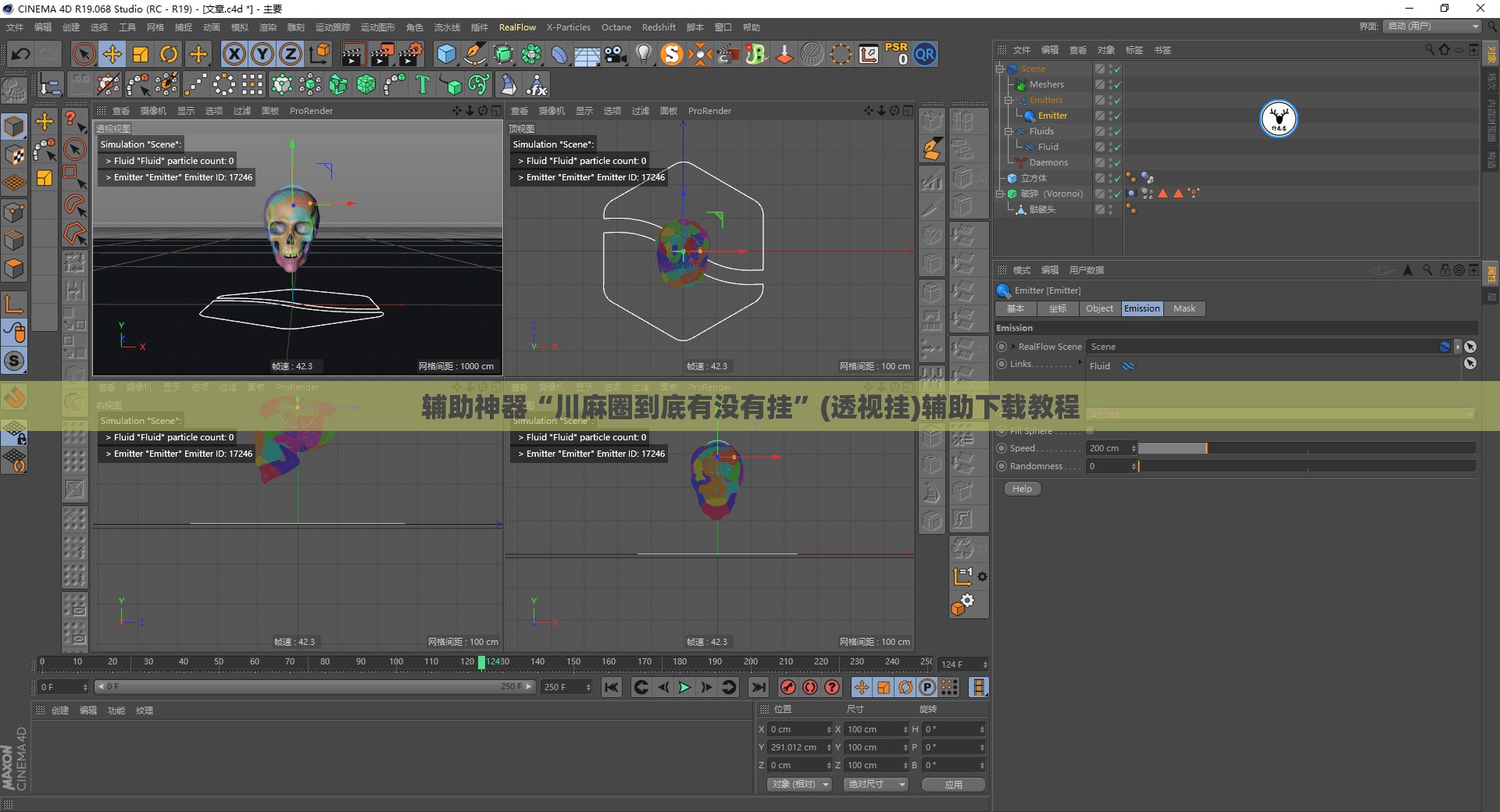The width and height of the screenshot is (1500, 812).
Task: Adjust the Speed slider
Action: pyautogui.click(x=1306, y=448)
